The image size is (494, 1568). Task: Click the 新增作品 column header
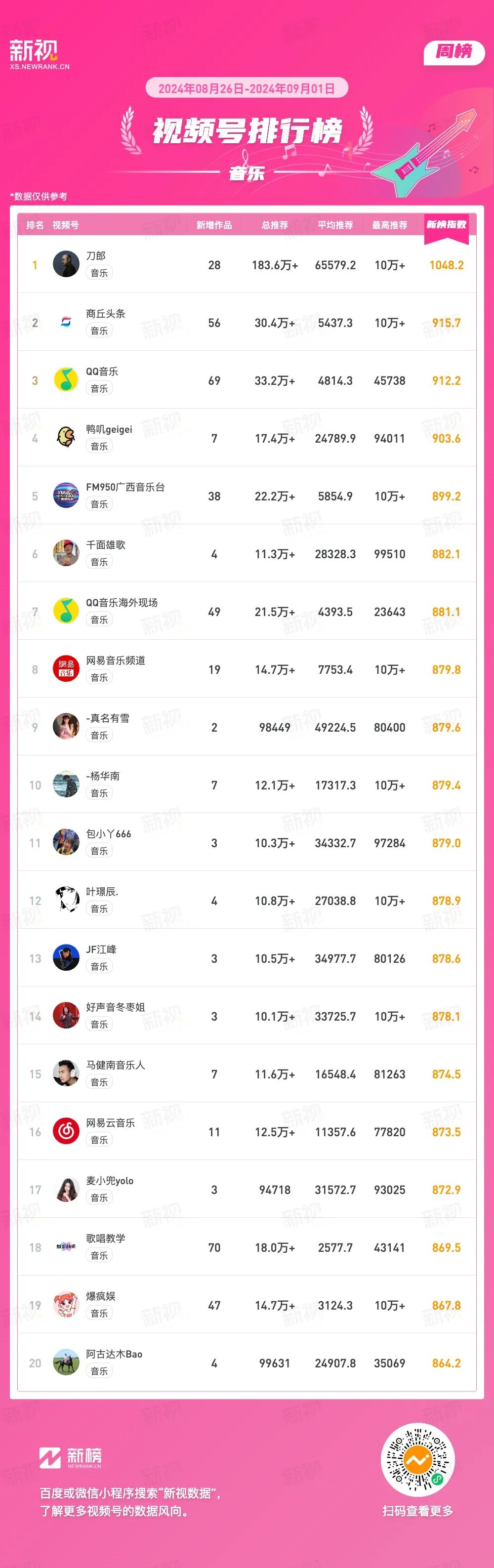click(x=214, y=225)
